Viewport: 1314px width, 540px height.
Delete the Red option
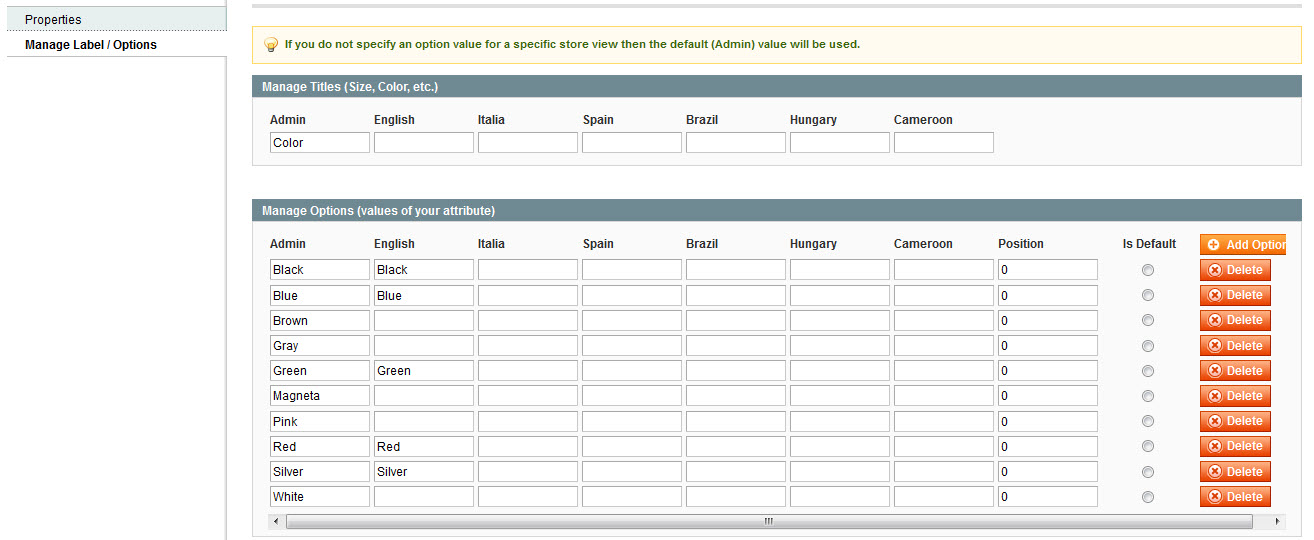1235,446
